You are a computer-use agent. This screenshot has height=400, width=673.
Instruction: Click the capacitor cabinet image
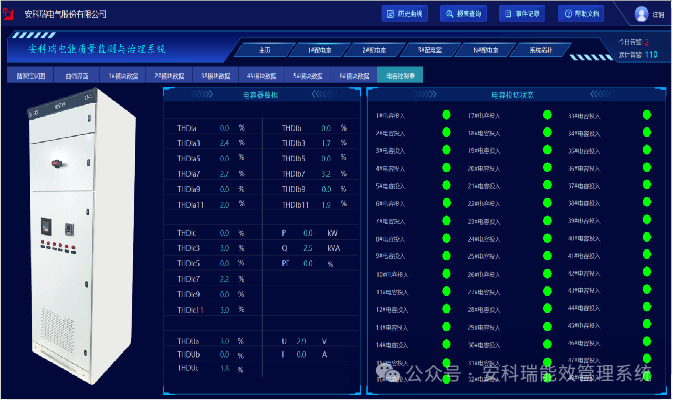pyautogui.click(x=82, y=236)
